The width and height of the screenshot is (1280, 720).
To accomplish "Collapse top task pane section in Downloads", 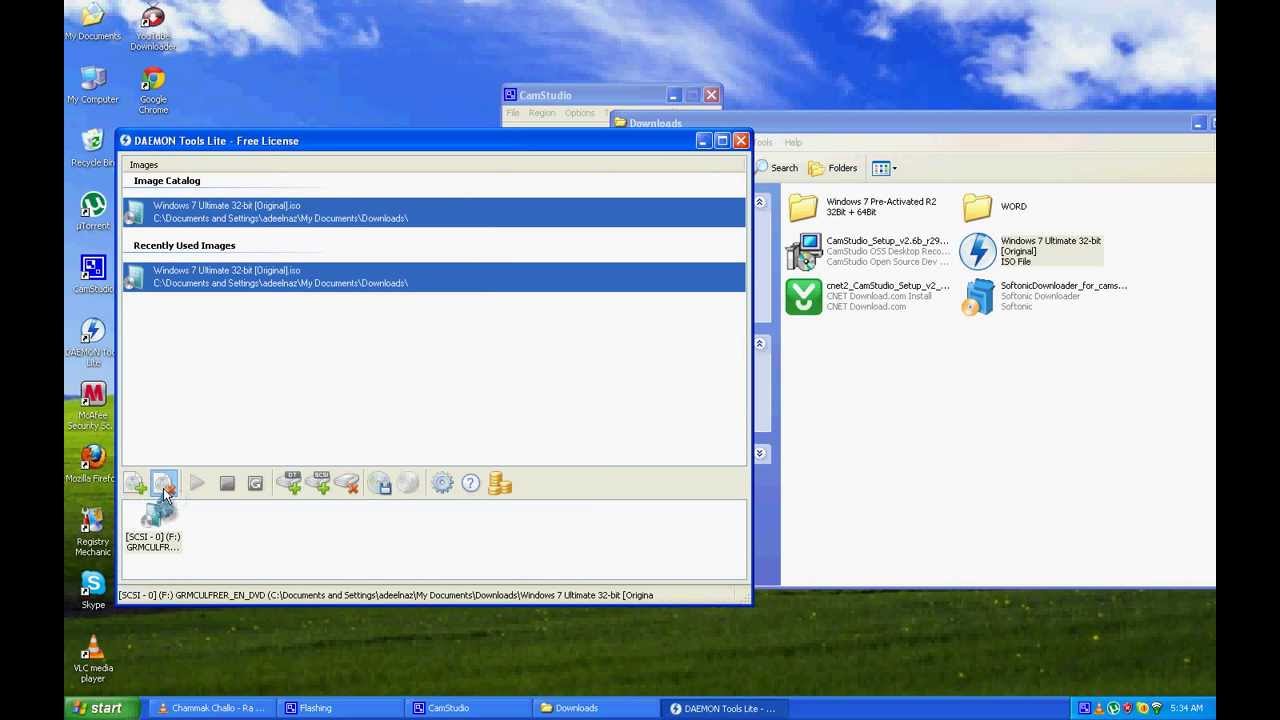I will [759, 203].
